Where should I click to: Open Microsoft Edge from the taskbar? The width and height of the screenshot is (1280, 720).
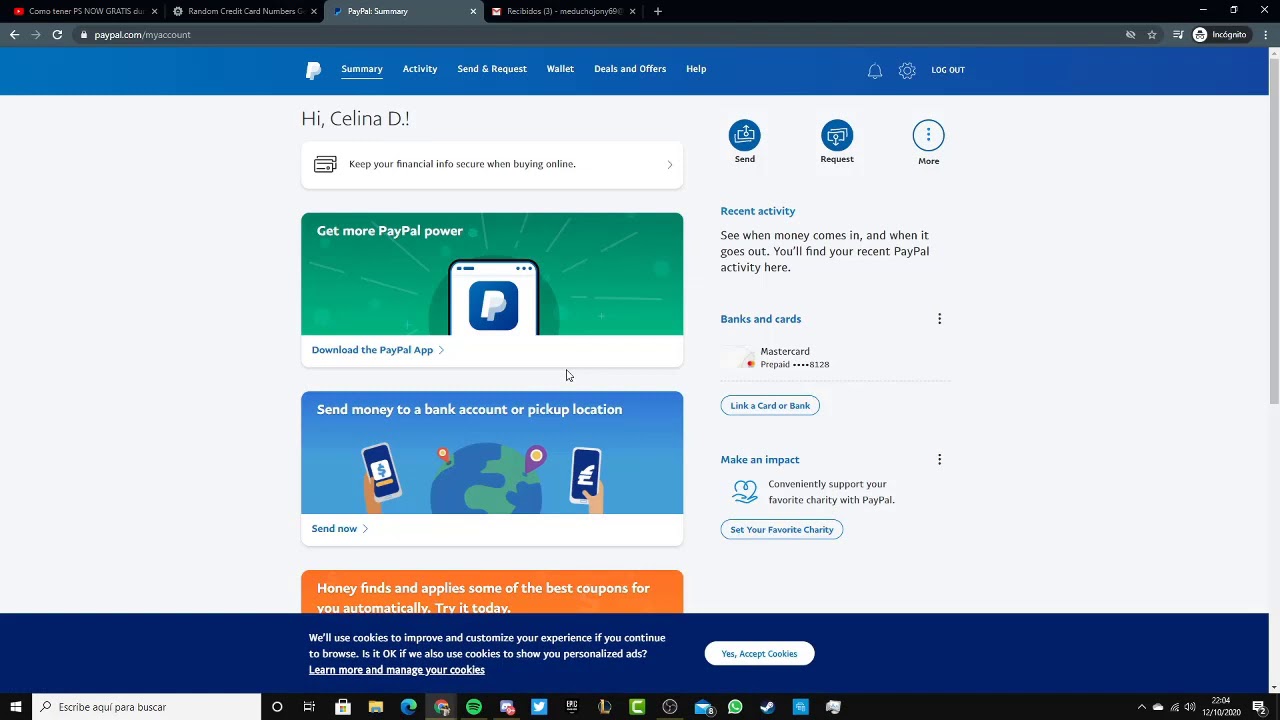coord(408,707)
